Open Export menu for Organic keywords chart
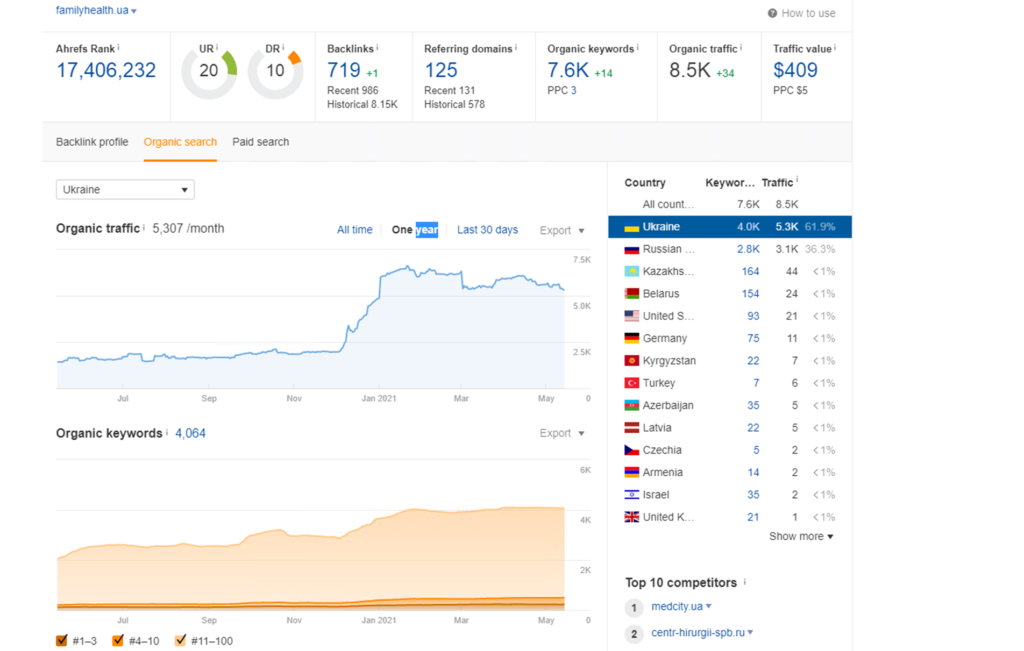 pyautogui.click(x=562, y=433)
